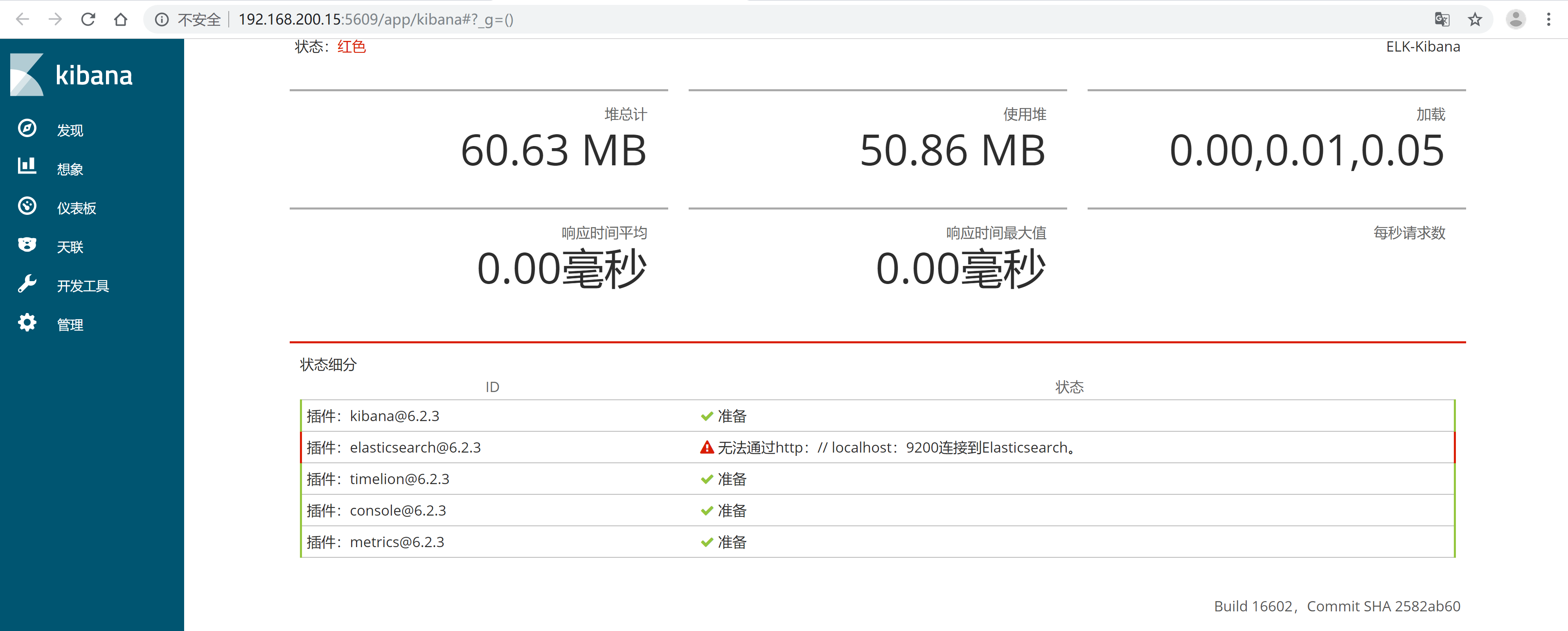The height and width of the screenshot is (631, 1568).
Task: Open Visualize via the bar chart icon
Action: coord(27,166)
